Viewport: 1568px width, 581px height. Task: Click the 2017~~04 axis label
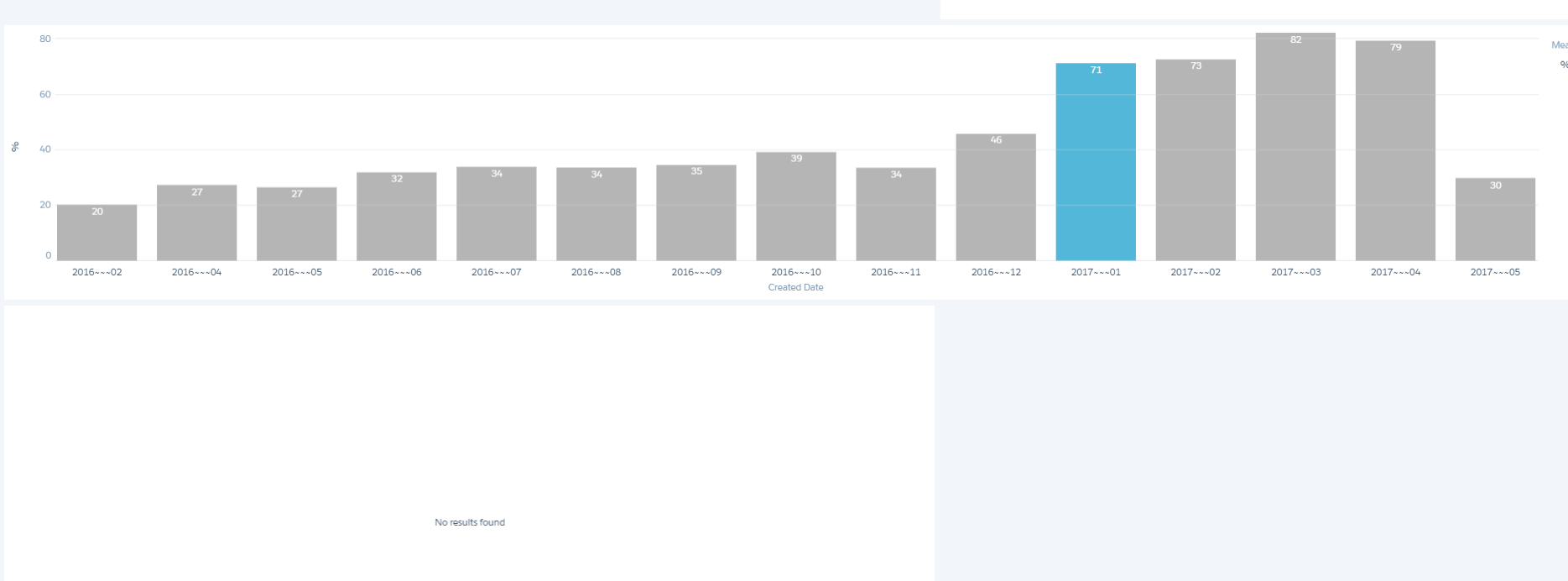pos(1395,272)
